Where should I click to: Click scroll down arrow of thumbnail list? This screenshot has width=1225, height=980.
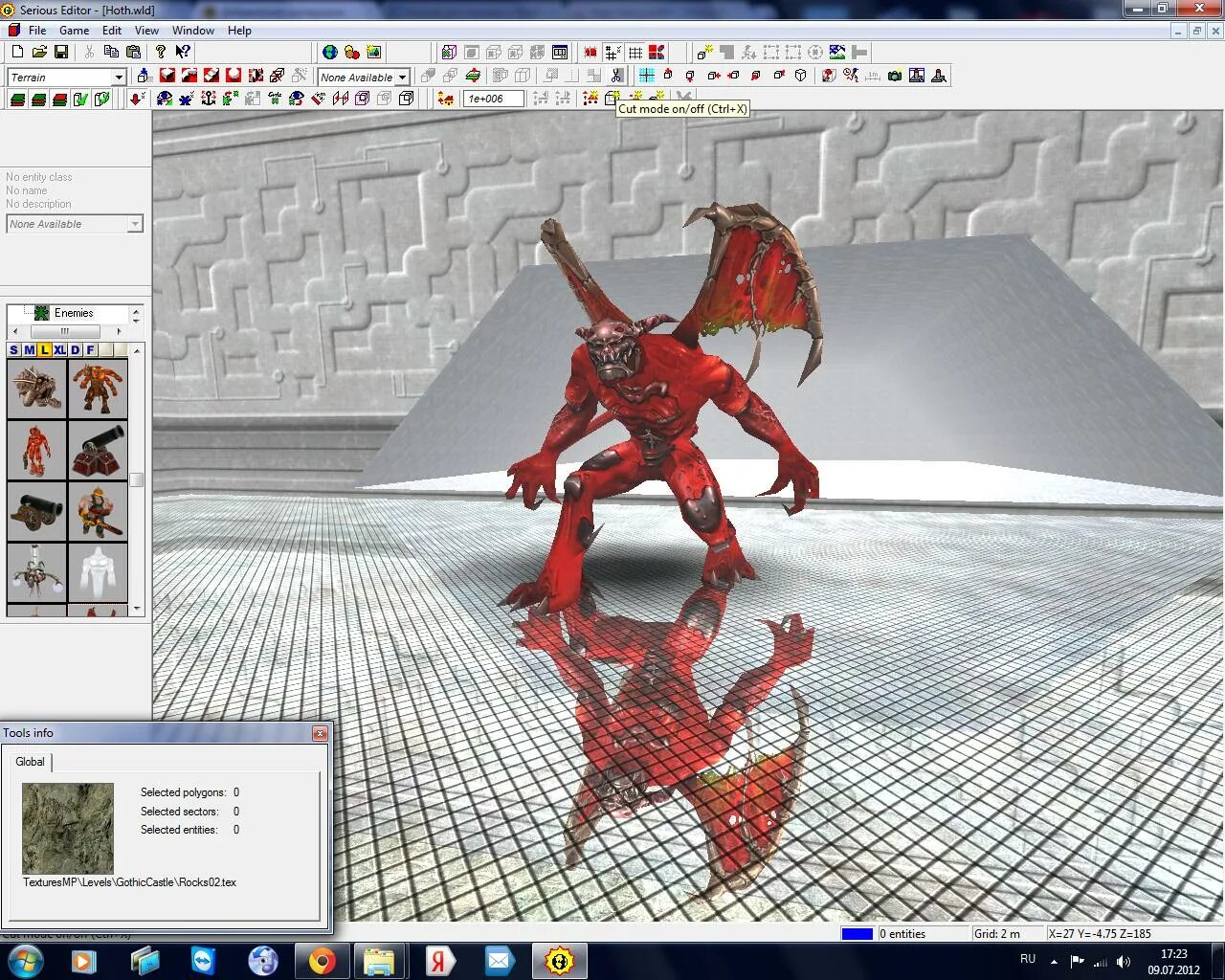tap(137, 609)
